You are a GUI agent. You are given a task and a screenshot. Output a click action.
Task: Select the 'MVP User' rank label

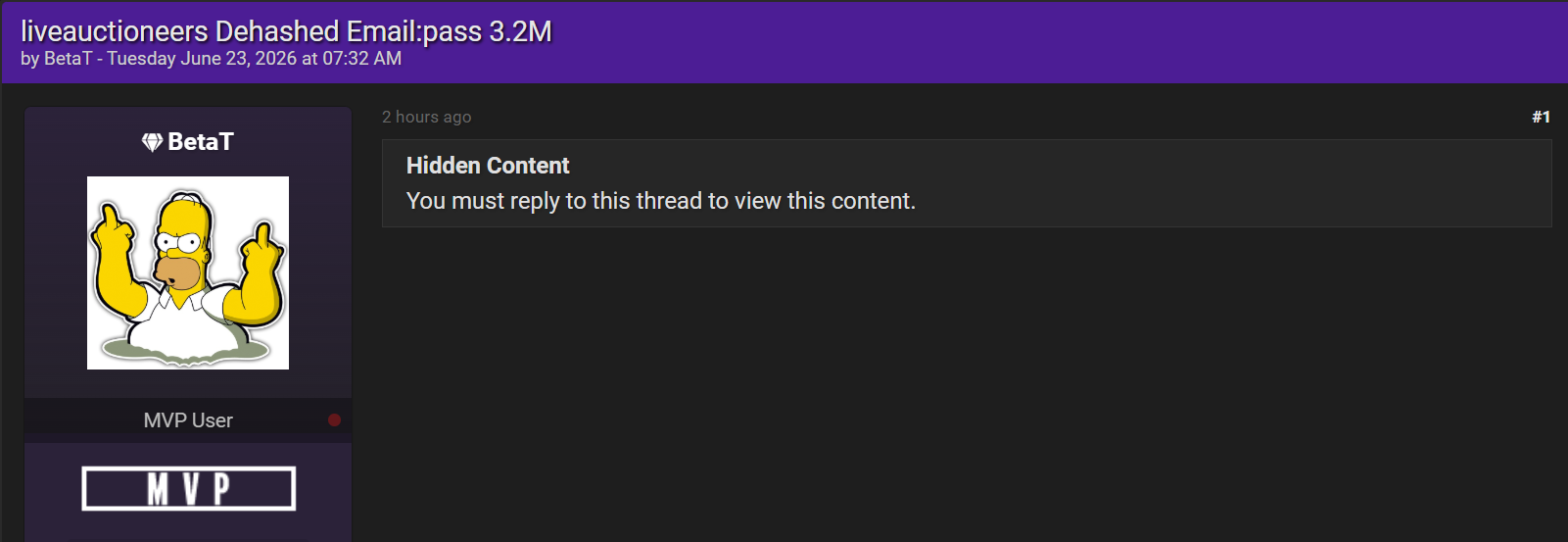click(188, 420)
